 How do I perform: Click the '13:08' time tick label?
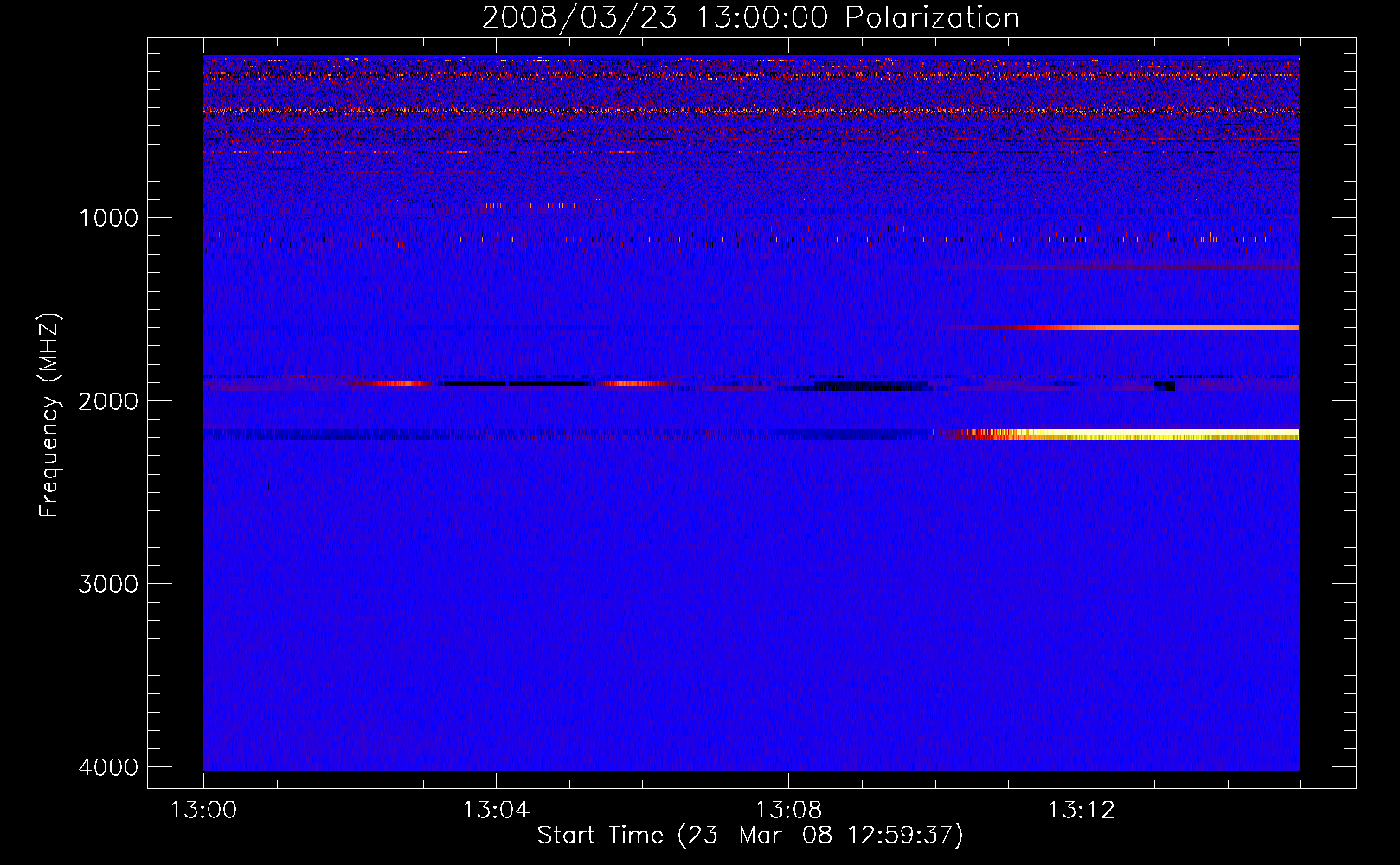pyautogui.click(x=788, y=810)
